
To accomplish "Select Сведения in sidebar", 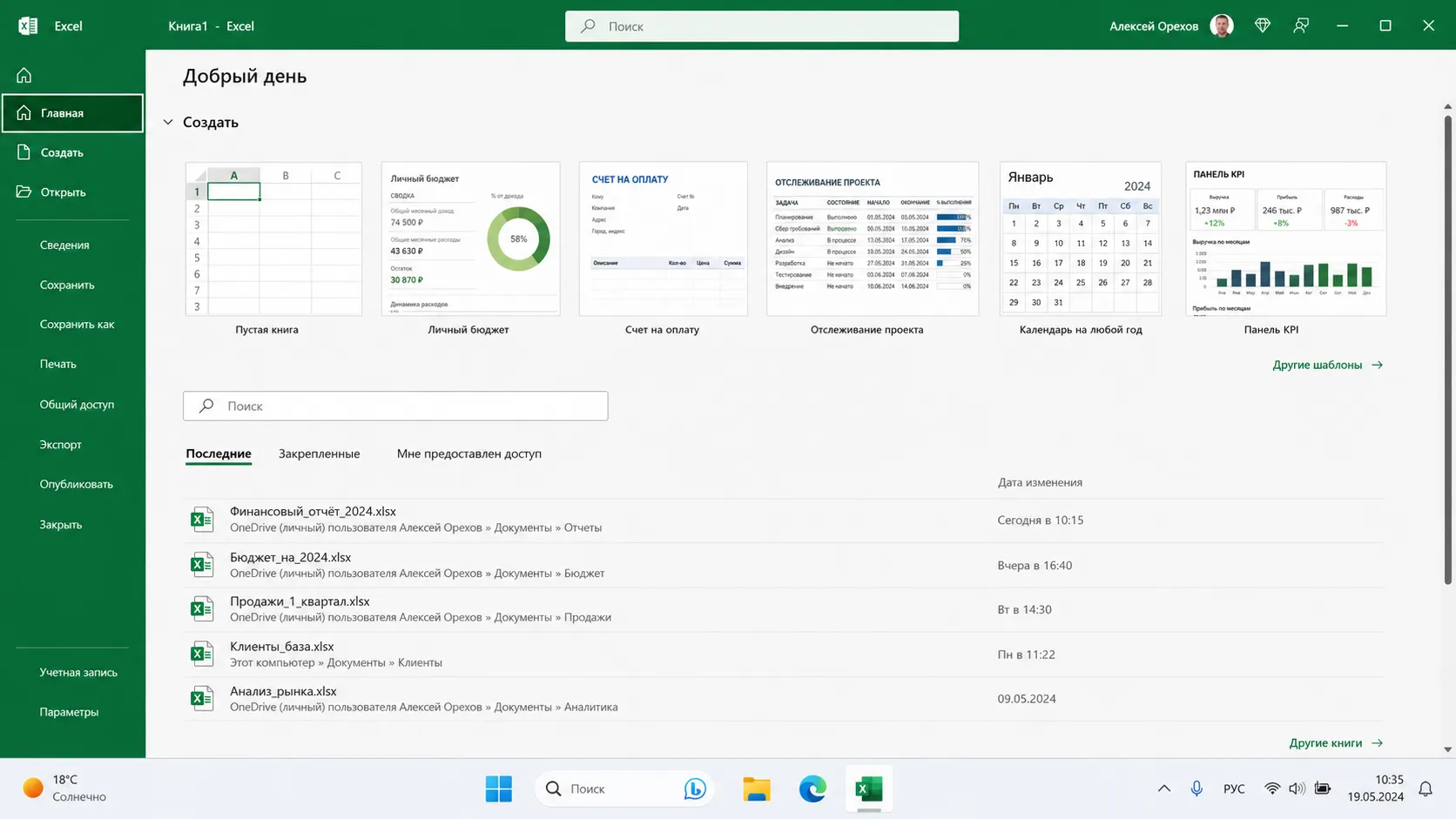I will coord(64,245).
